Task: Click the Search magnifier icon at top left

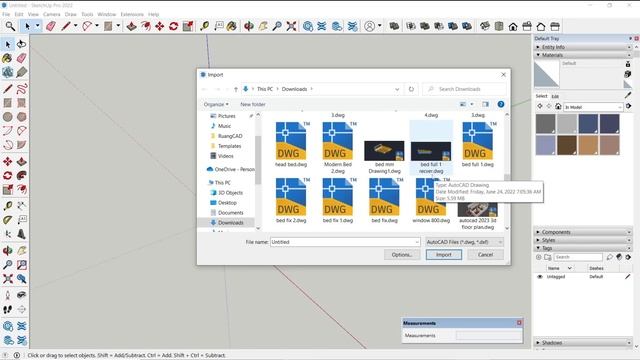Action: tap(10, 27)
